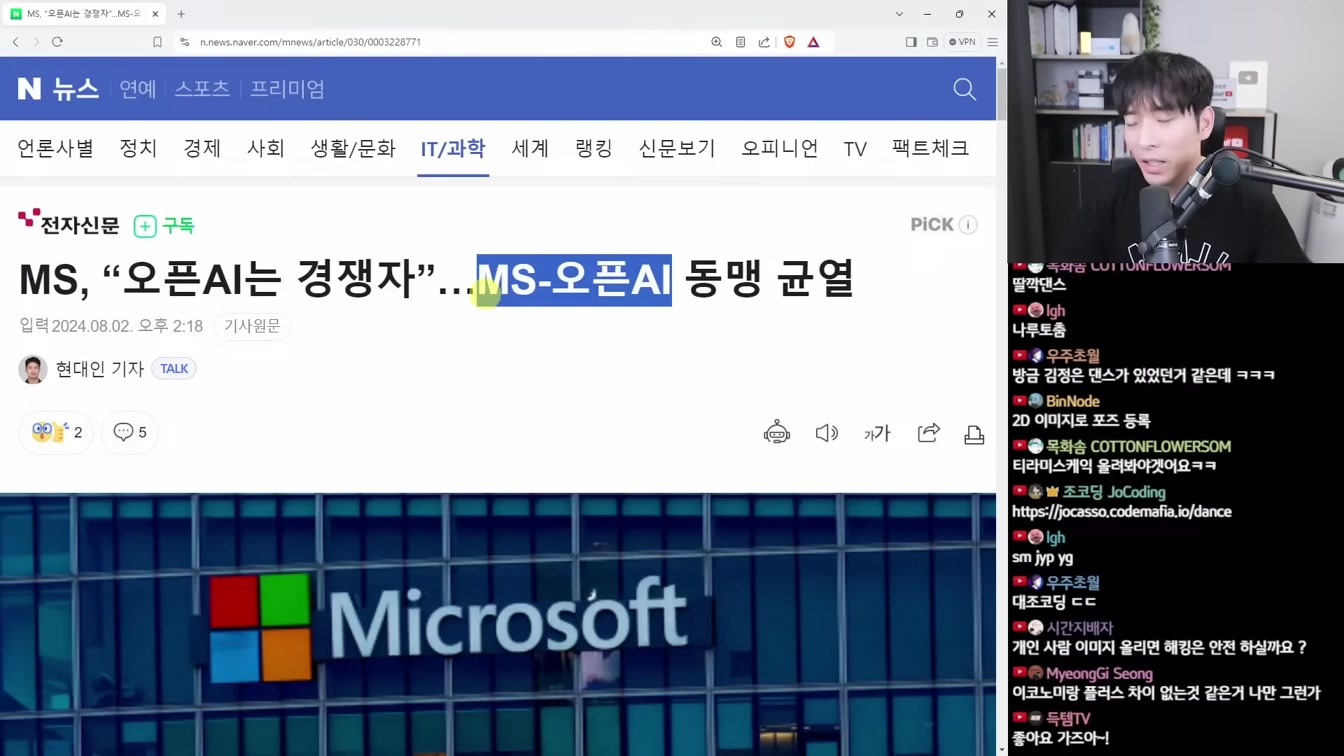Click the 입력 2024.08.02. 오후 2:18 timestamp
This screenshot has height=756, width=1344.
click(111, 326)
